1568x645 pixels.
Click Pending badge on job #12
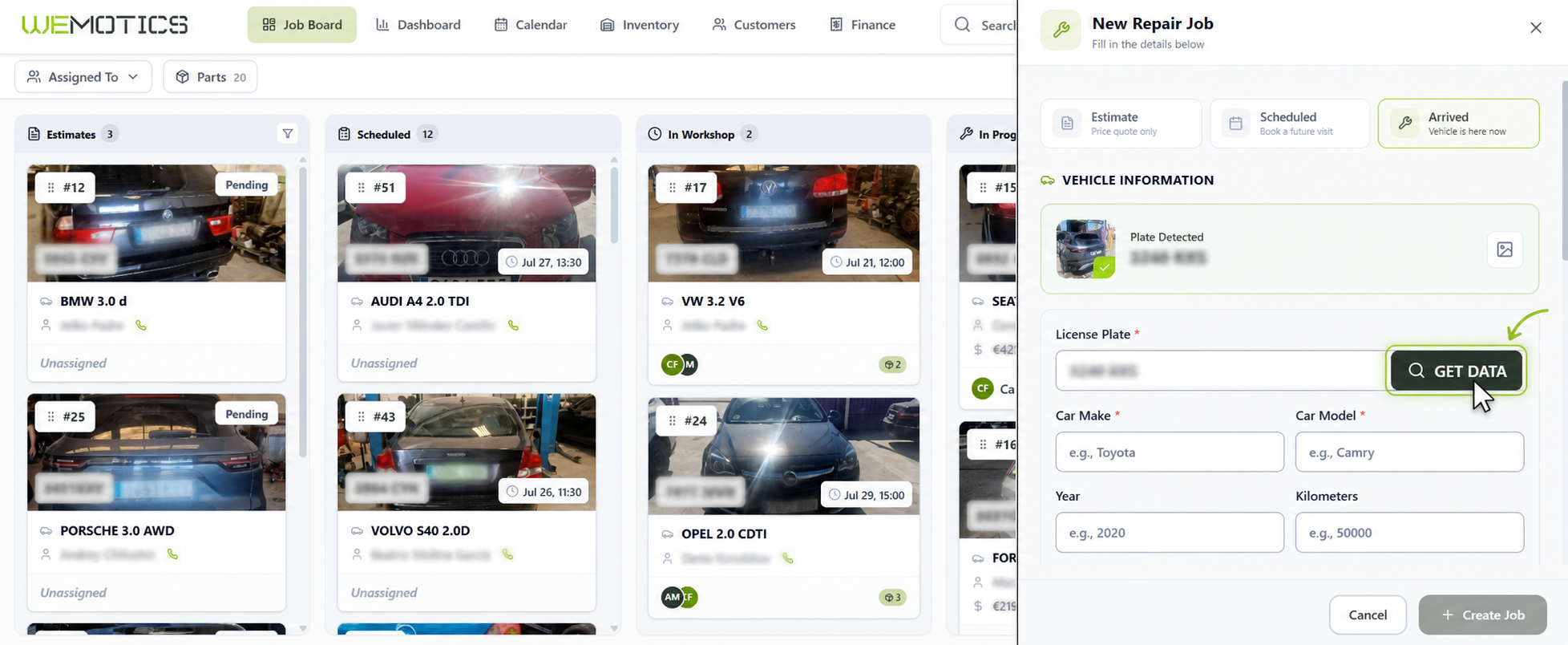point(246,185)
